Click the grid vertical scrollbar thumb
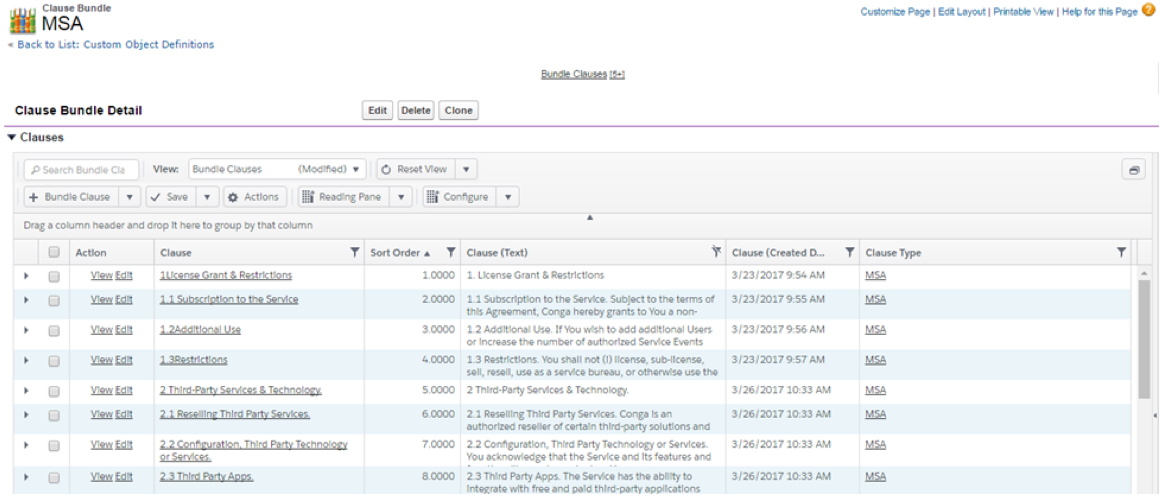1170x501 pixels. point(1144,340)
